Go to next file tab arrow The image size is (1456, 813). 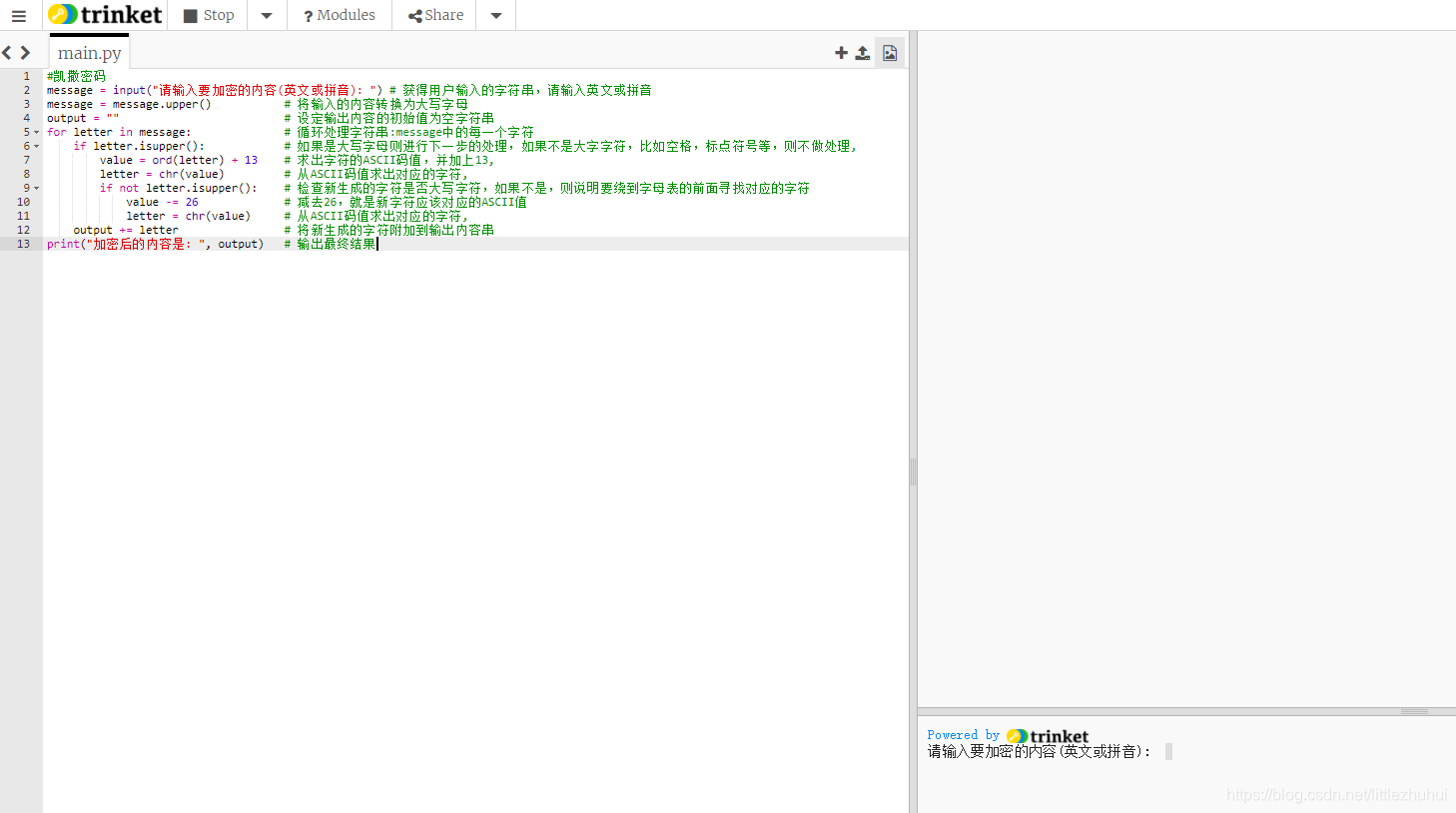pos(26,53)
